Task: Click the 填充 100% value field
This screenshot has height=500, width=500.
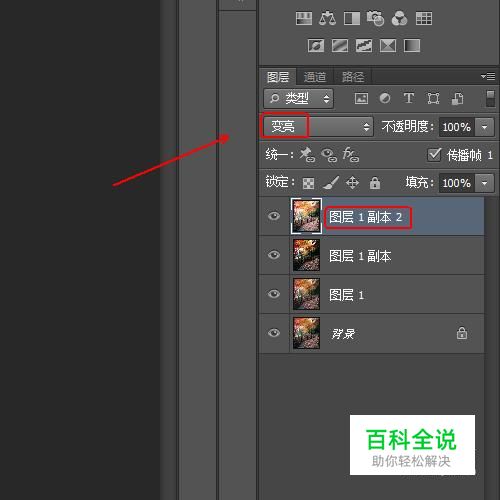Action: pos(457,183)
